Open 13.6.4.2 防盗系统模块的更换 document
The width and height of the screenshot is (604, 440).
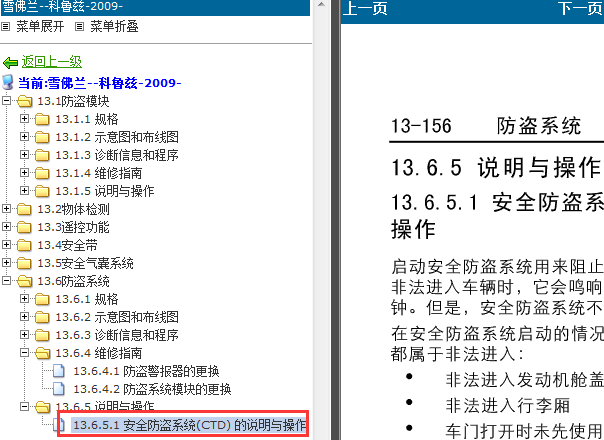click(x=152, y=390)
